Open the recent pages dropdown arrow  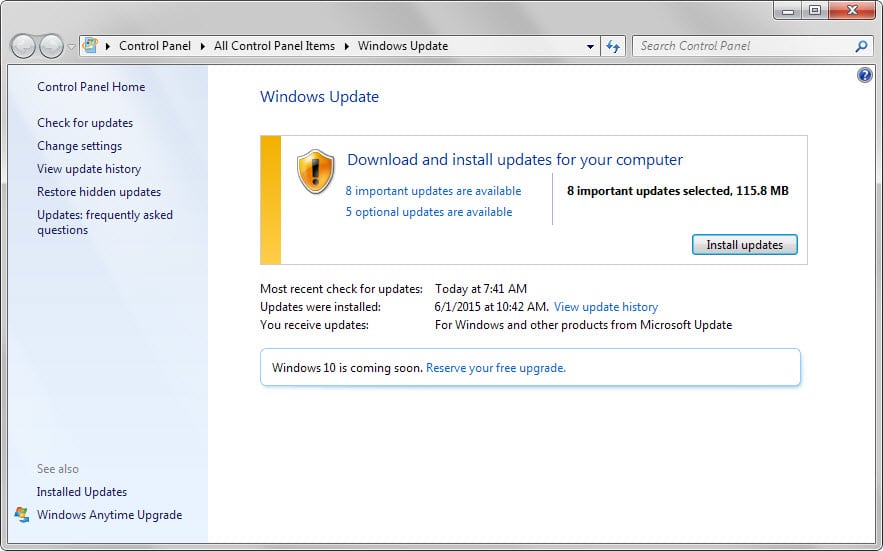point(72,47)
